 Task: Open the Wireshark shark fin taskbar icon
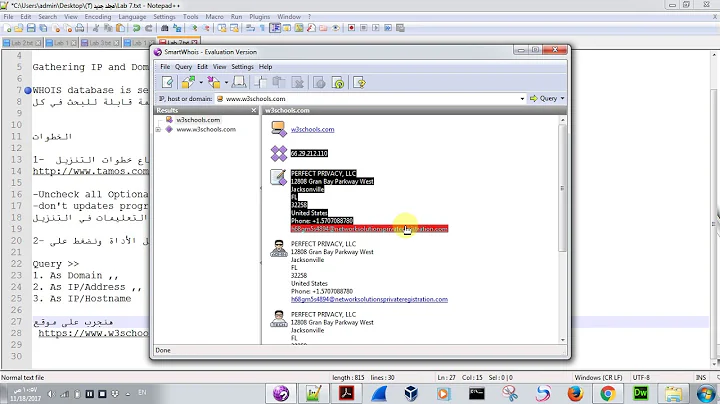click(x=379, y=393)
